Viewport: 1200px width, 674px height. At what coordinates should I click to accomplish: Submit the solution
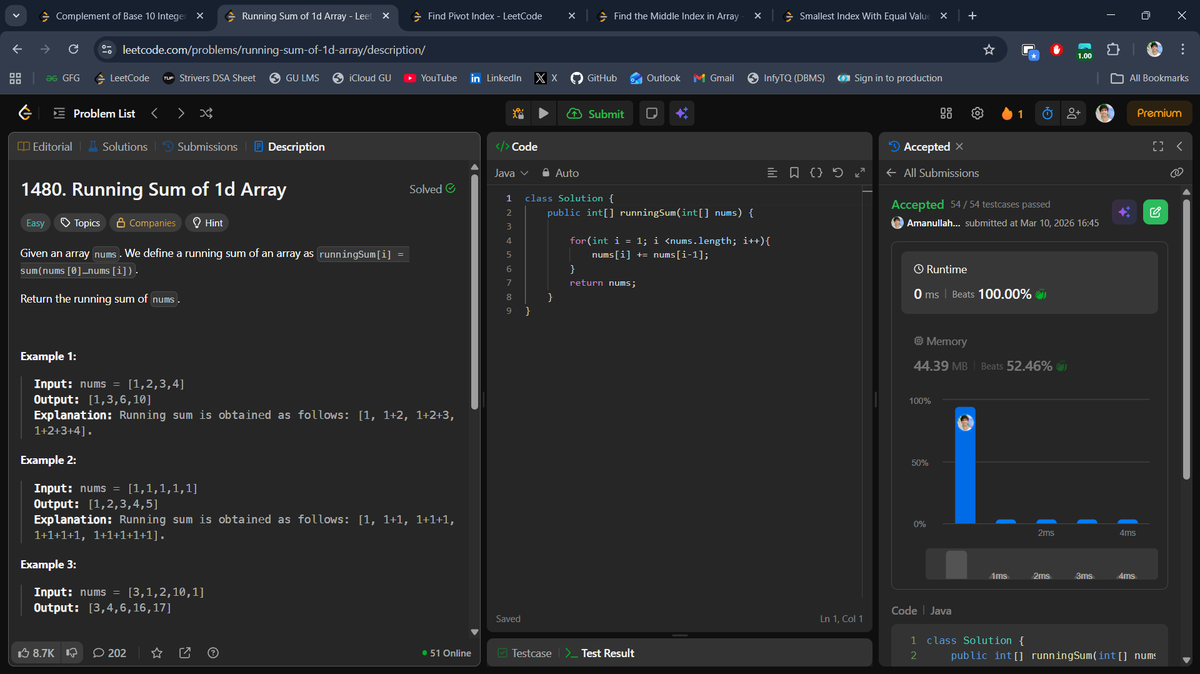[x=595, y=113]
